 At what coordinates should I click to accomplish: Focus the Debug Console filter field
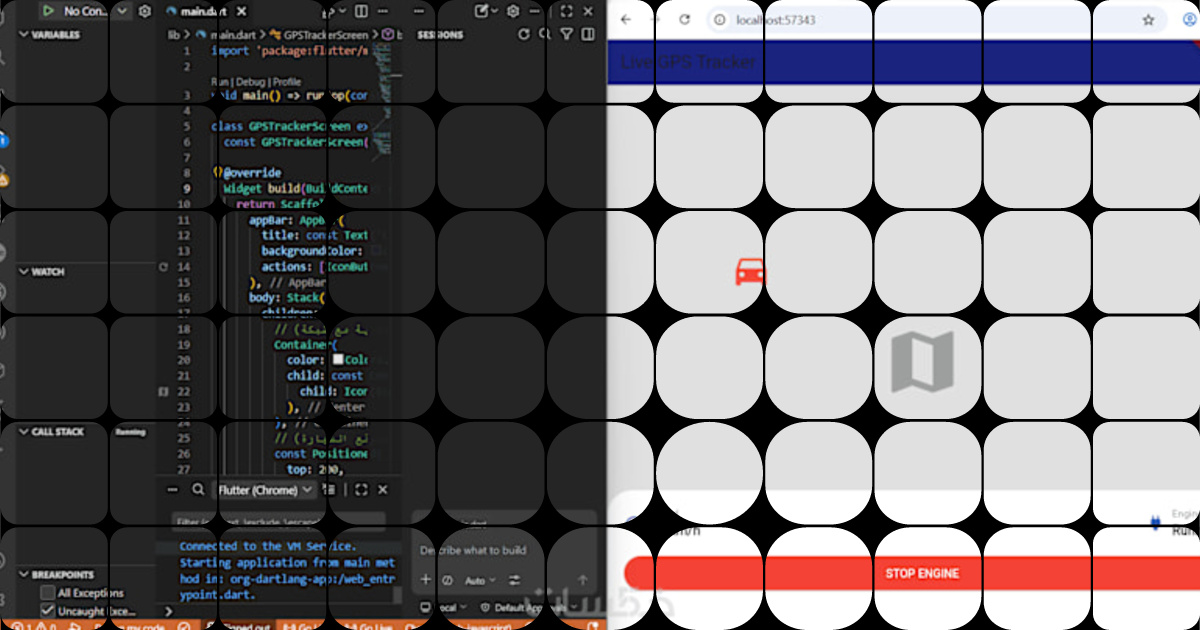[x=278, y=521]
